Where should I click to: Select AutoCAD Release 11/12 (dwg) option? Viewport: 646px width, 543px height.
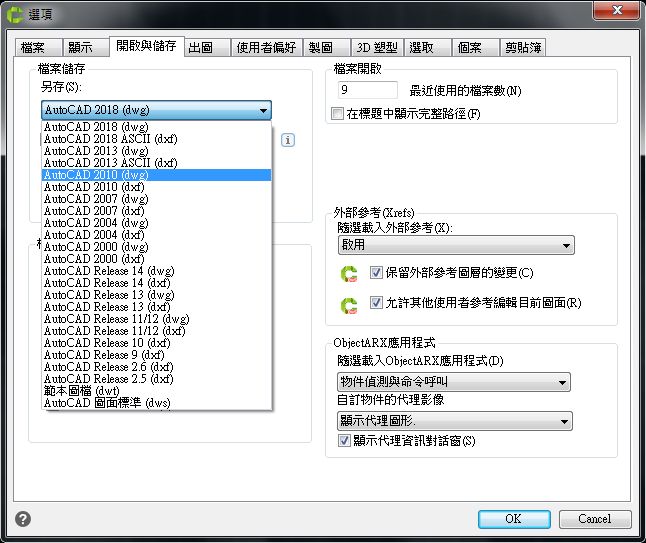tap(157, 318)
